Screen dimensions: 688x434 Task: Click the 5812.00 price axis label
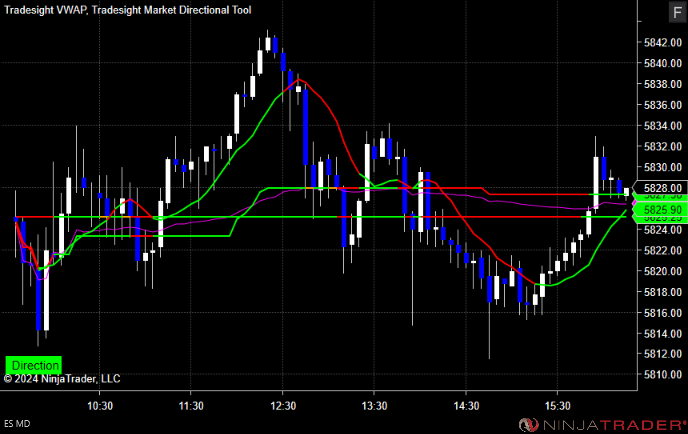663,354
